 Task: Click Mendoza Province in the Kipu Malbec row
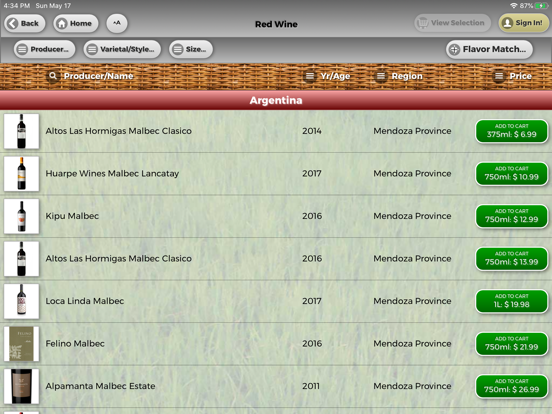tap(412, 216)
